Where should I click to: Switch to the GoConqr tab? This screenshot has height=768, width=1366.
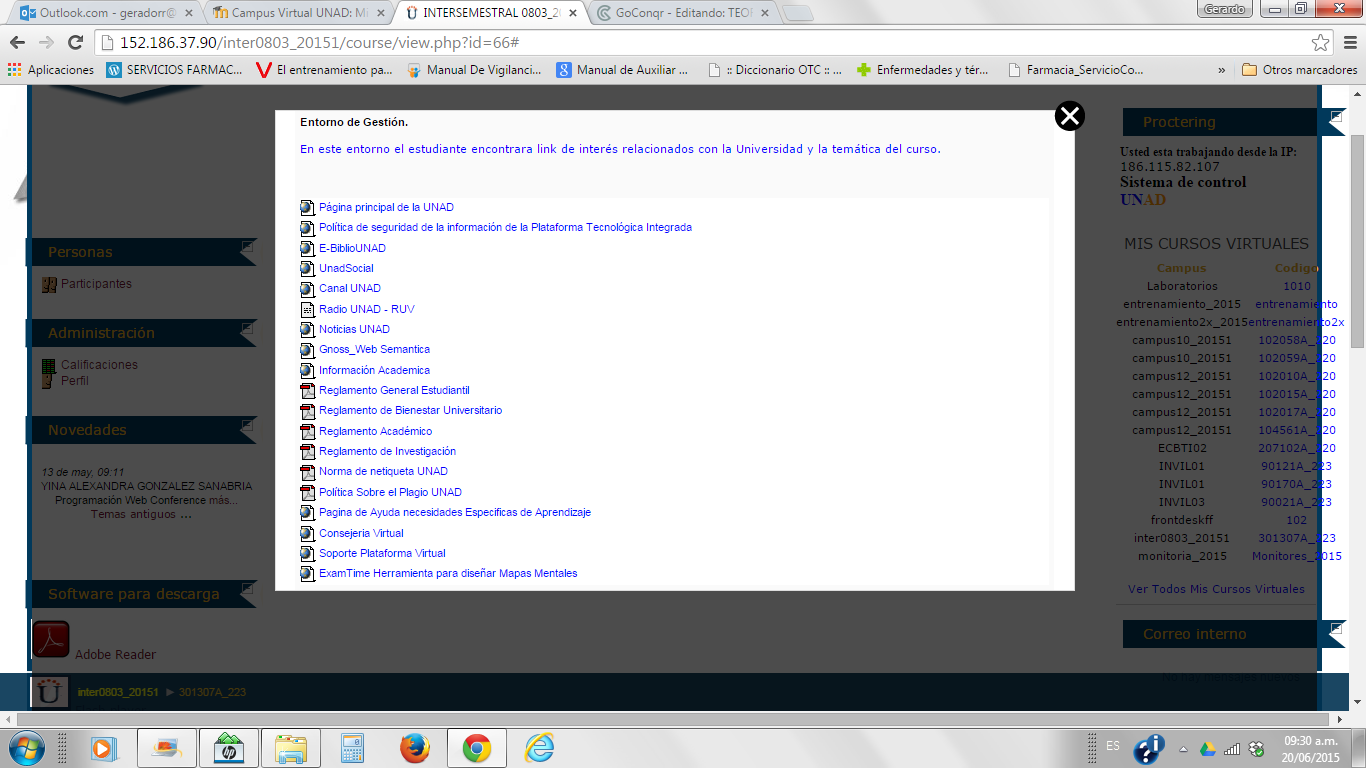pyautogui.click(x=684, y=13)
